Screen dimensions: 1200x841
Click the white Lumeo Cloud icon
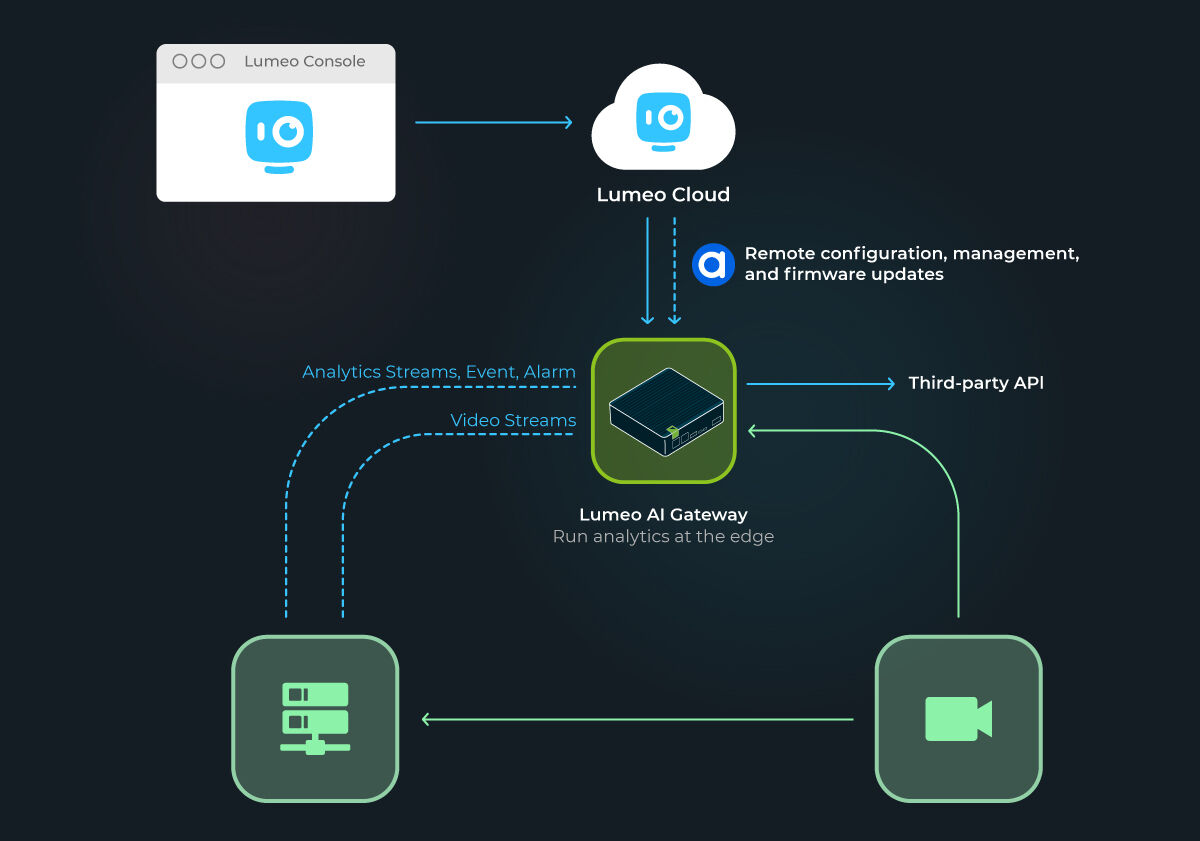pyautogui.click(x=663, y=124)
